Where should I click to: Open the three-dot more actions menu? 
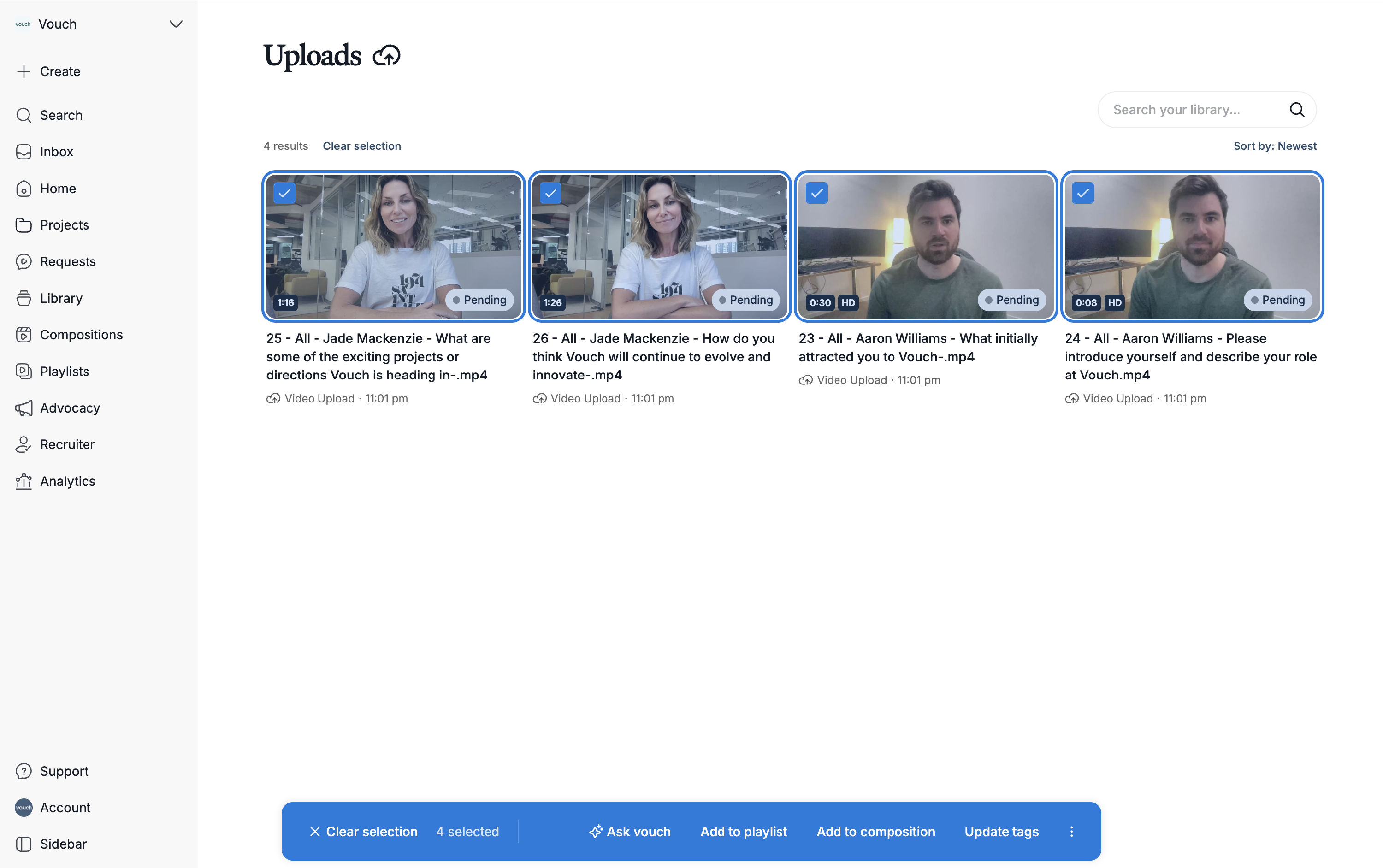[1071, 831]
